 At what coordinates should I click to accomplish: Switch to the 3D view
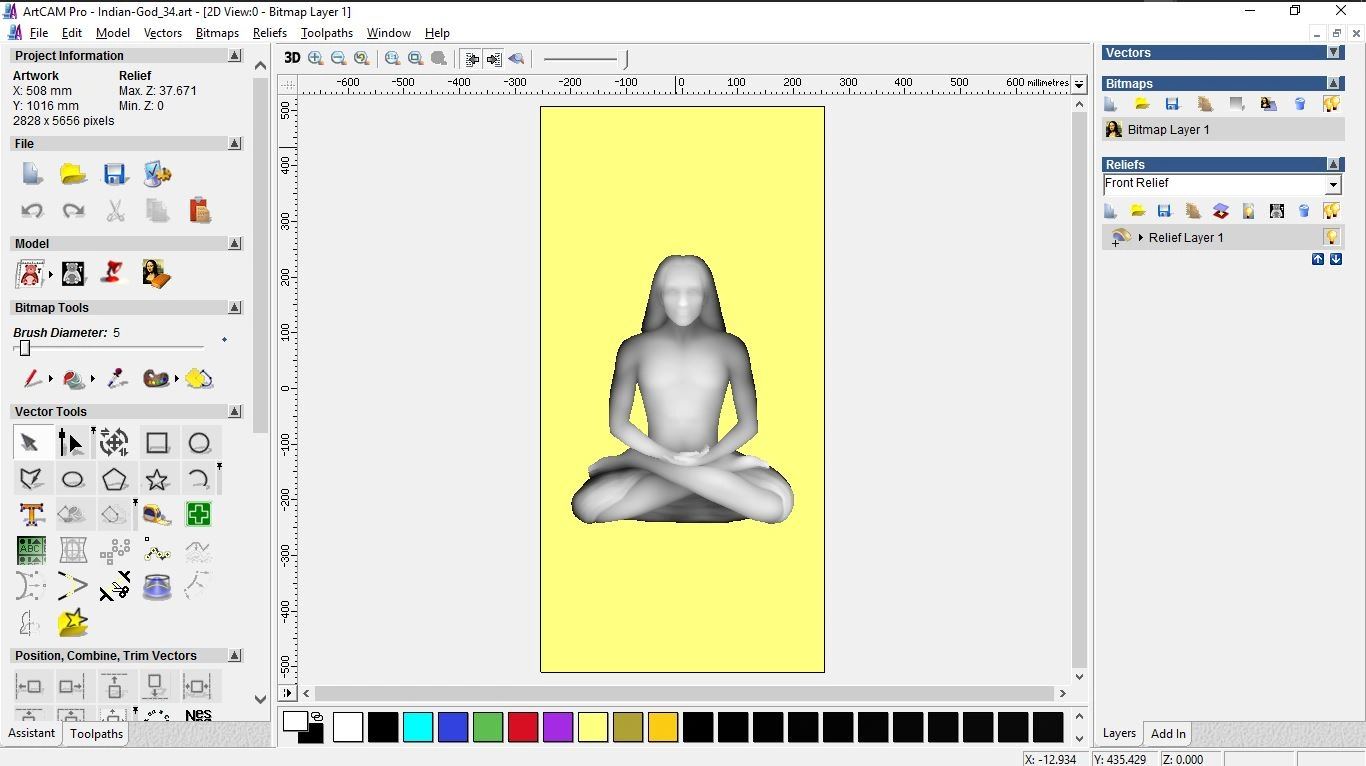click(x=291, y=58)
